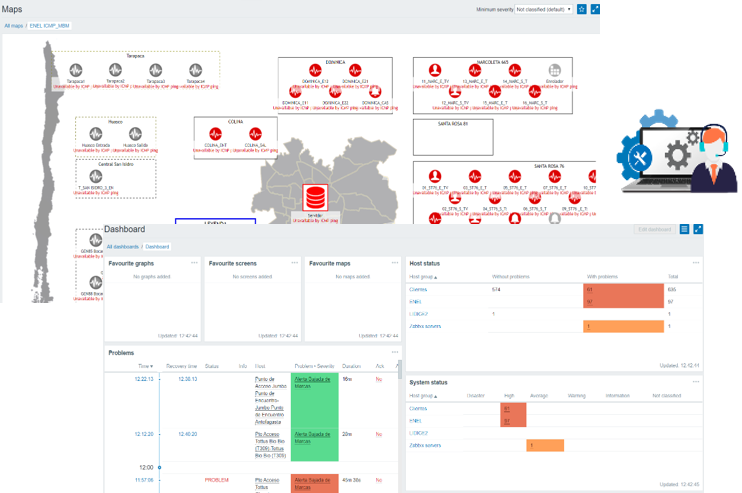Click the 13_MARC_E_T host icon
Viewport: 742px width, 493px height.
click(475, 70)
